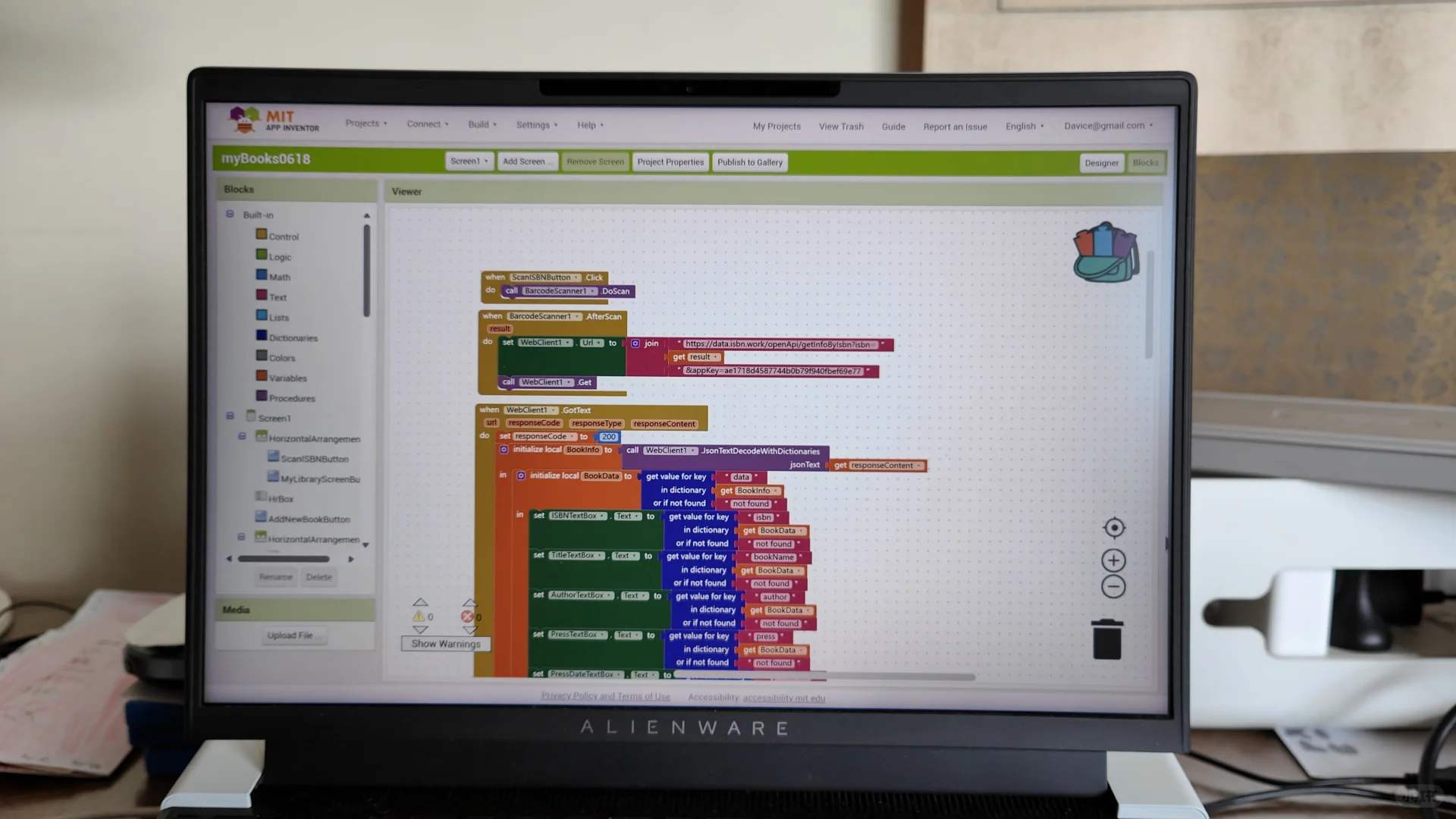Open the Projects dropdown menu
Image resolution: width=1456 pixels, height=819 pixels.
coord(365,124)
